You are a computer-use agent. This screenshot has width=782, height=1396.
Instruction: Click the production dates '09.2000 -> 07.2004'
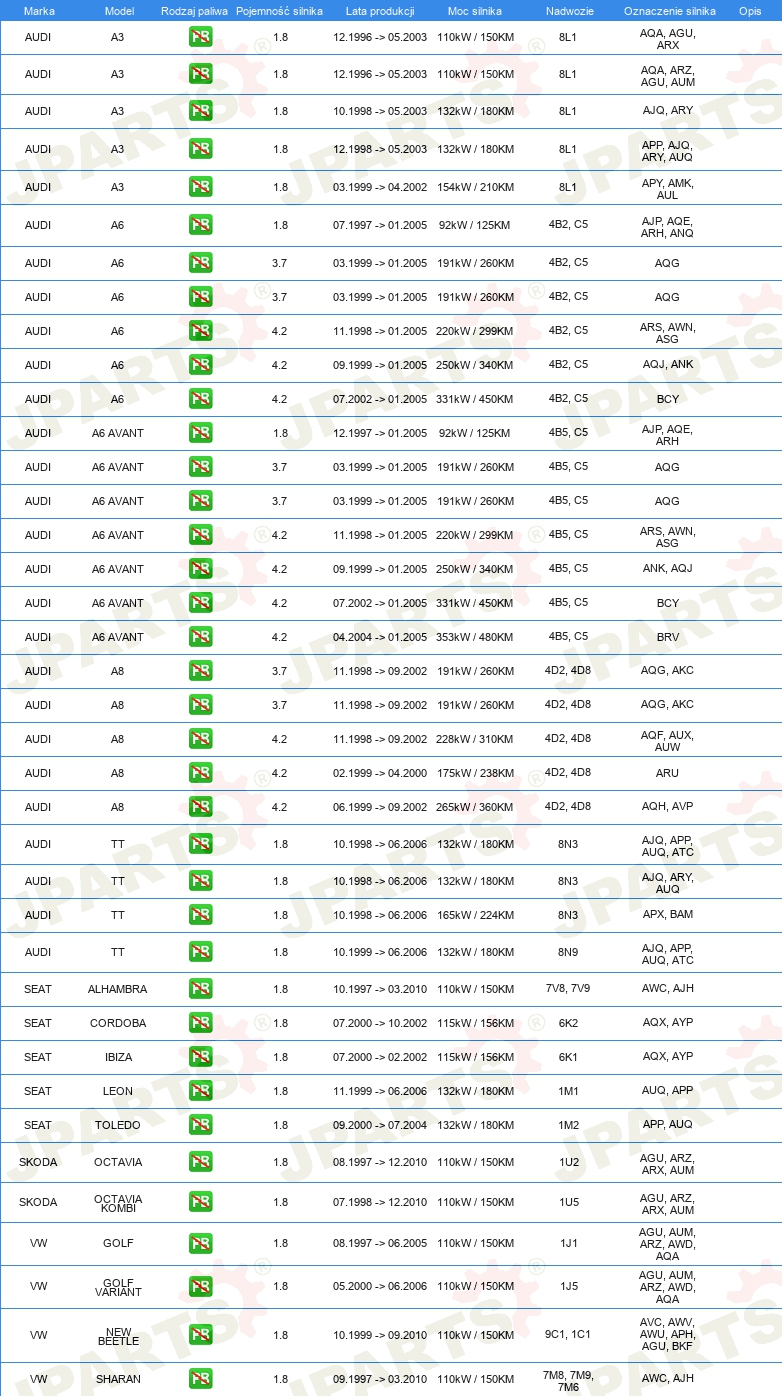(x=380, y=1125)
